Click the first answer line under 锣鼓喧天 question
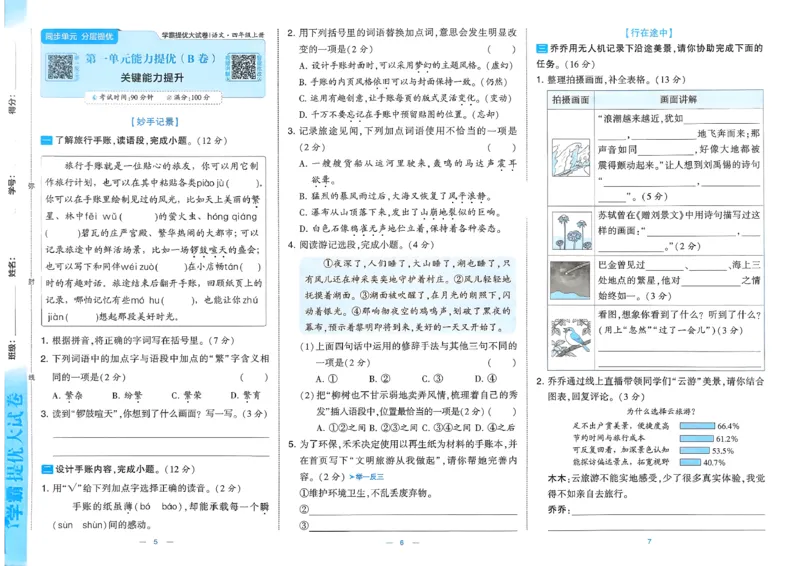The width and height of the screenshot is (800, 566). (161, 433)
